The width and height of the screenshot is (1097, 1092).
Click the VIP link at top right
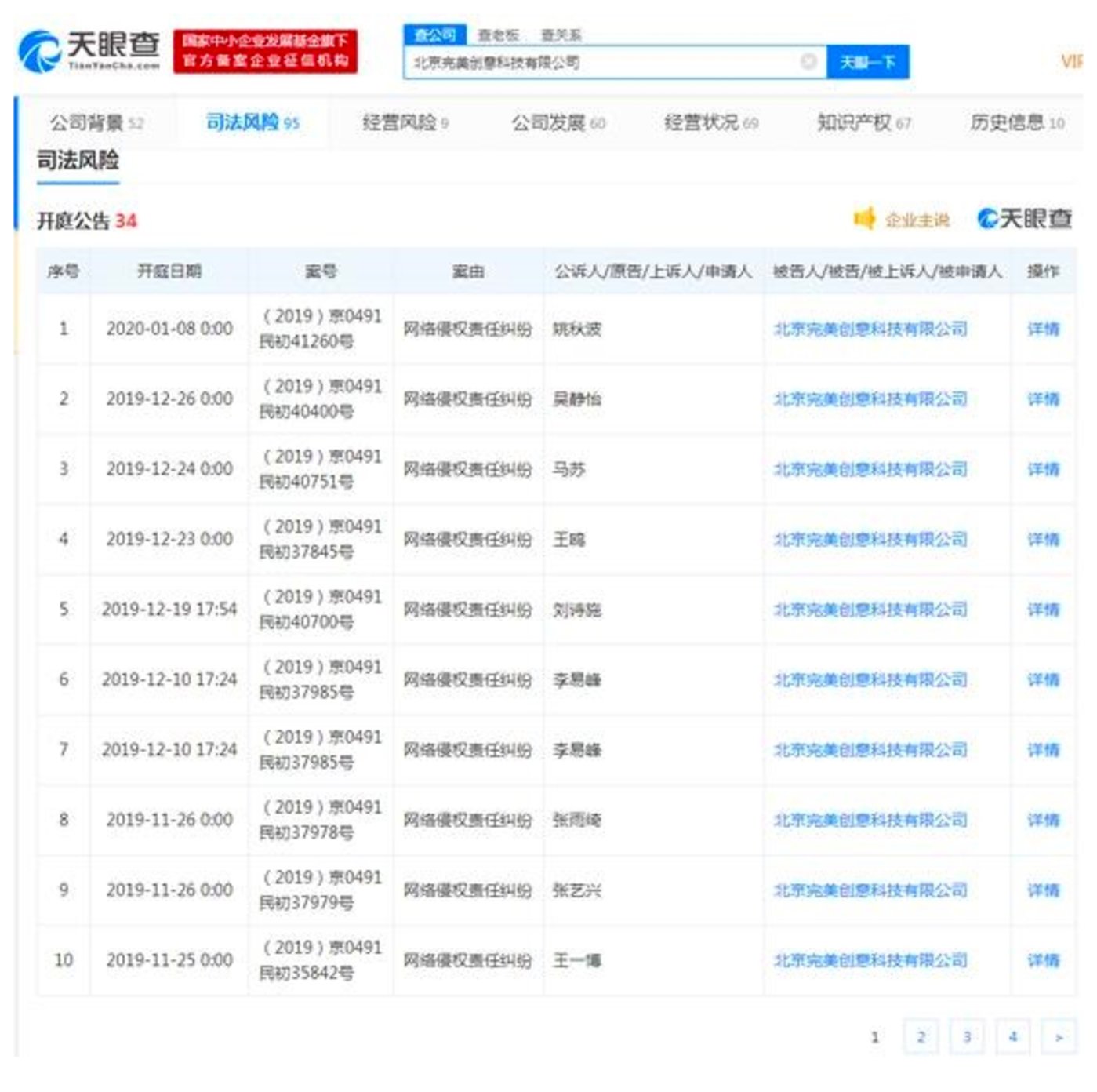tap(1073, 61)
